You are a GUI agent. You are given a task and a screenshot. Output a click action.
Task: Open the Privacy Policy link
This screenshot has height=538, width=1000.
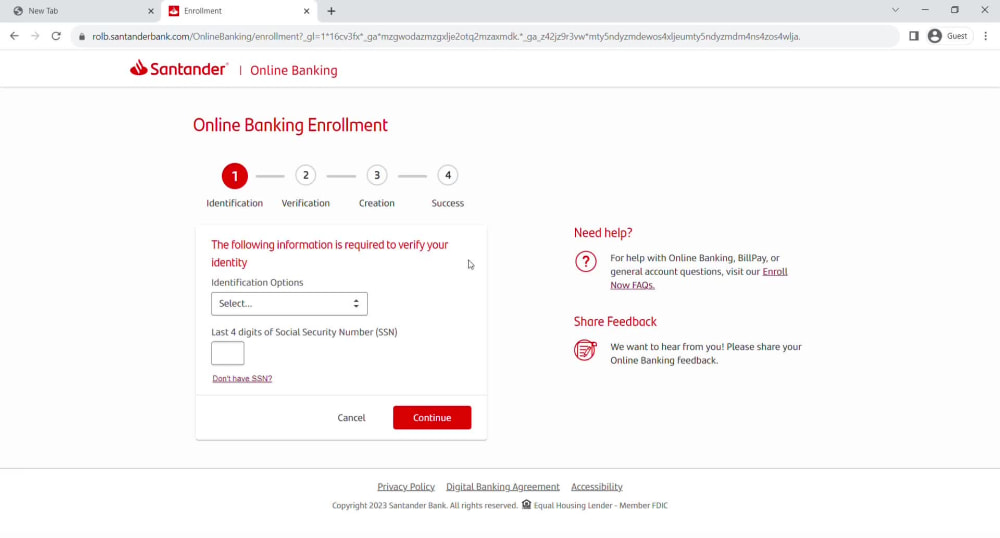[406, 486]
